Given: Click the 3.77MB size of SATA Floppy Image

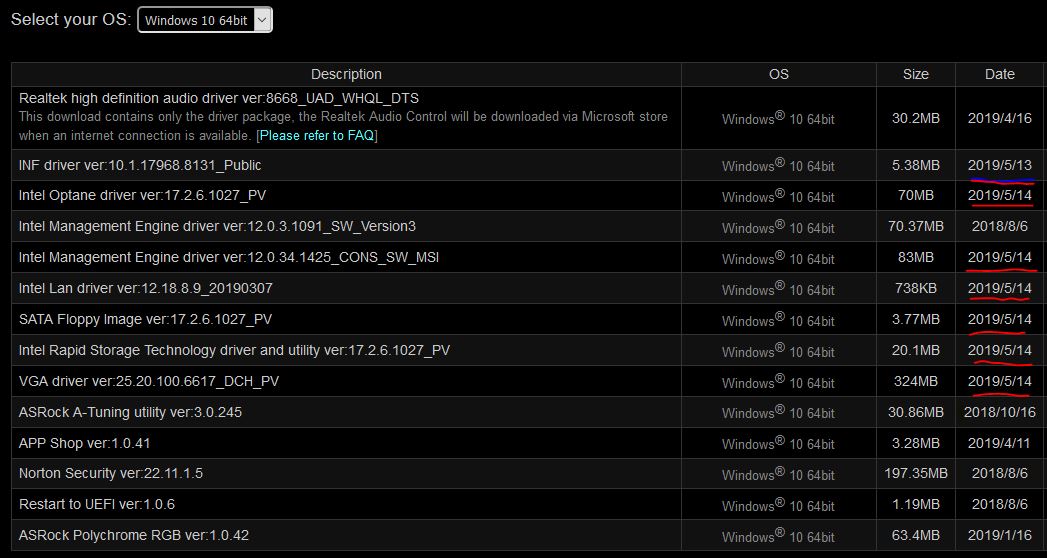Looking at the screenshot, I should [x=915, y=319].
